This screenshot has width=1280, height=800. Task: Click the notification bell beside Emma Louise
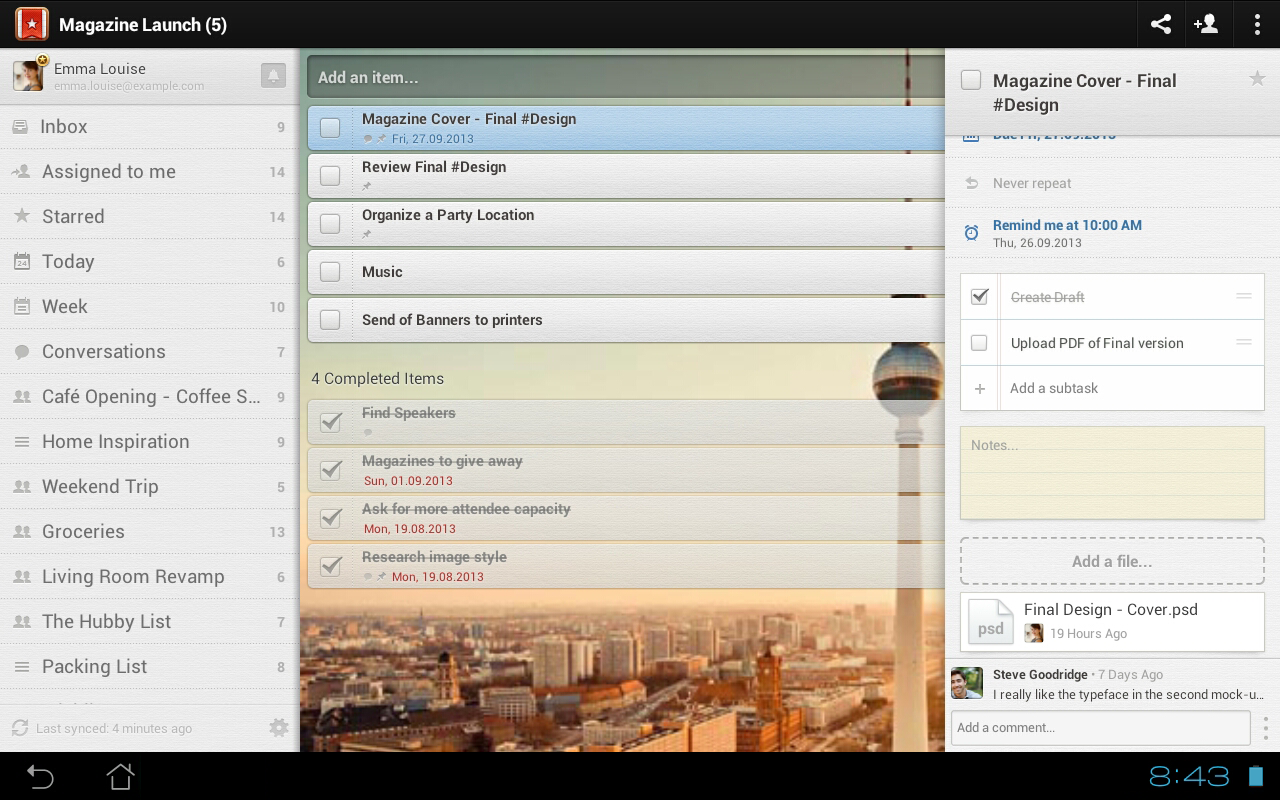[272, 75]
